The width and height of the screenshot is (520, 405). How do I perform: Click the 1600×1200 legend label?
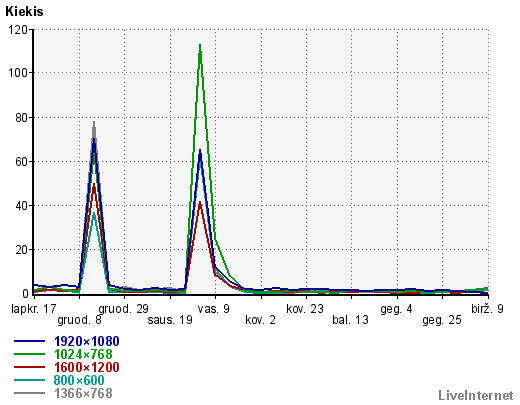coord(87,367)
